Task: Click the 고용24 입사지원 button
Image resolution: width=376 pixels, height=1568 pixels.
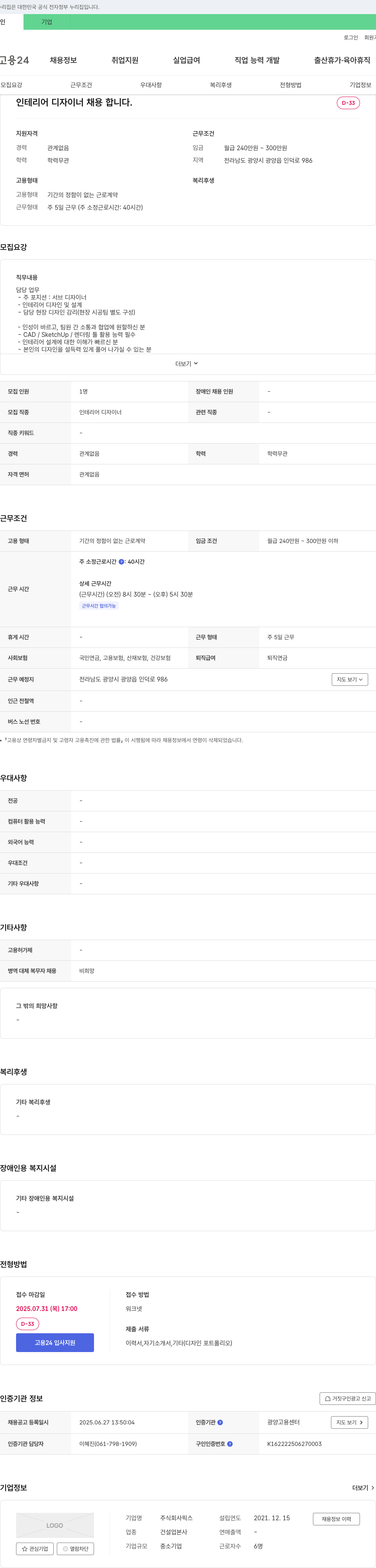Action: pos(55,1342)
